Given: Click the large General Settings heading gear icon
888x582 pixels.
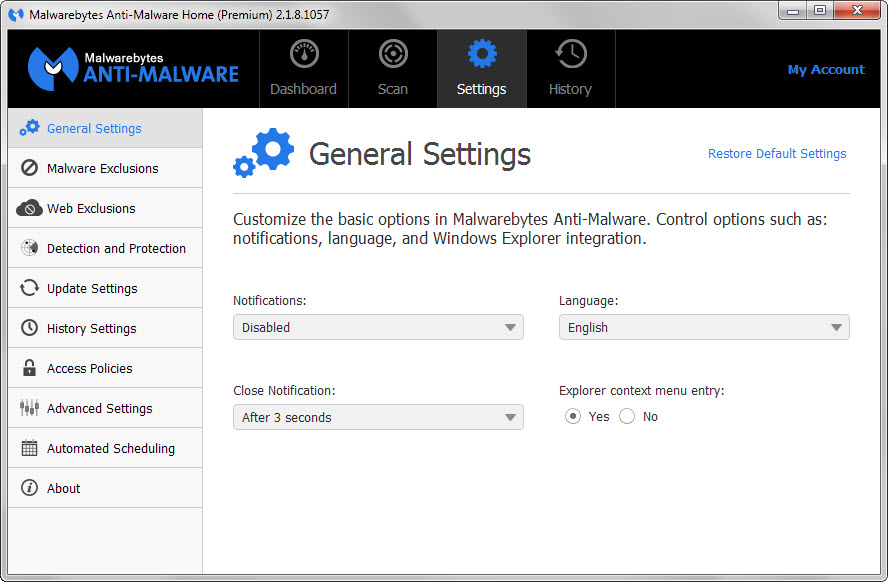Looking at the screenshot, I should pyautogui.click(x=263, y=153).
